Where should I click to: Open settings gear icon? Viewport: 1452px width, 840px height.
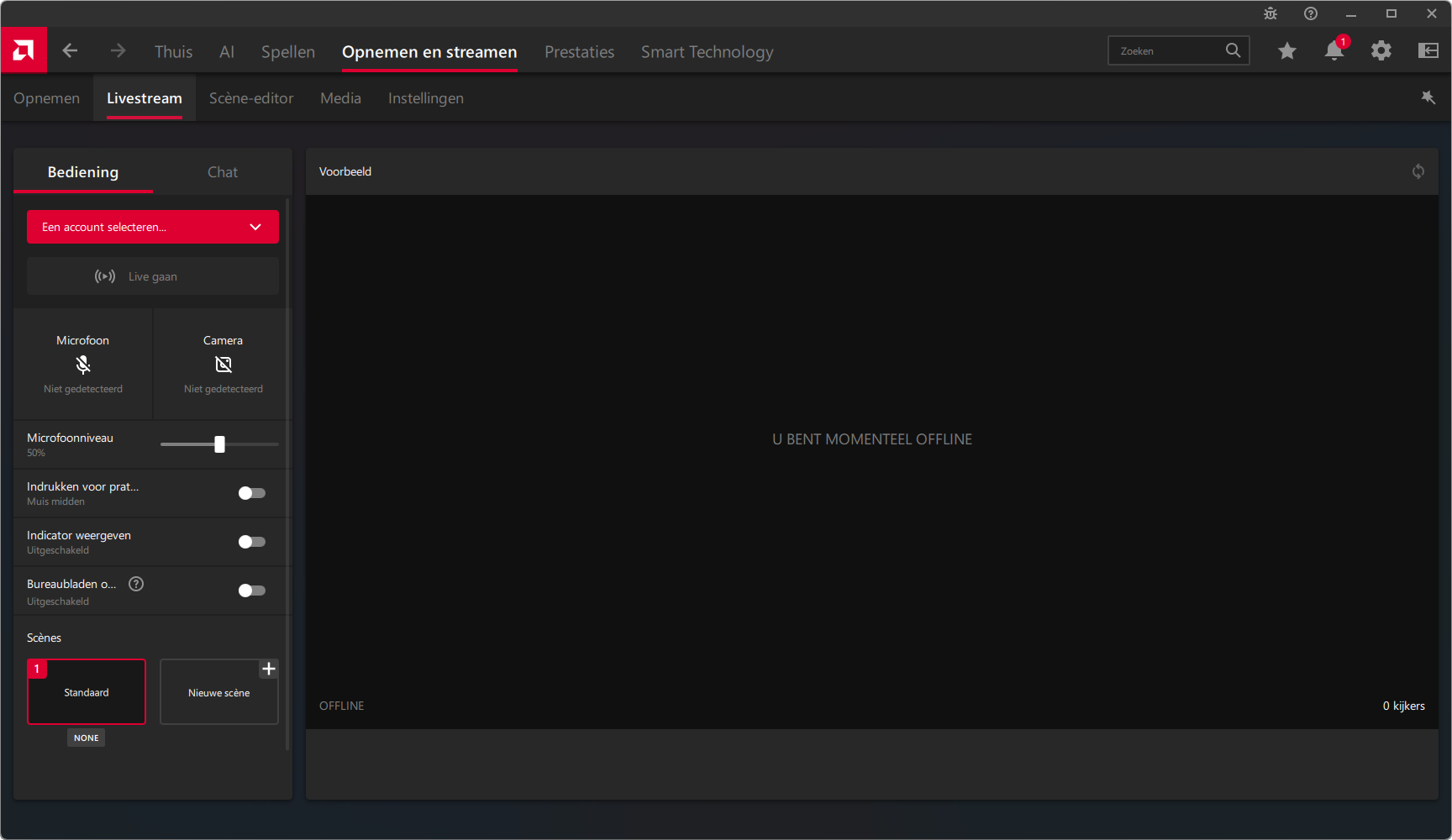(x=1381, y=51)
